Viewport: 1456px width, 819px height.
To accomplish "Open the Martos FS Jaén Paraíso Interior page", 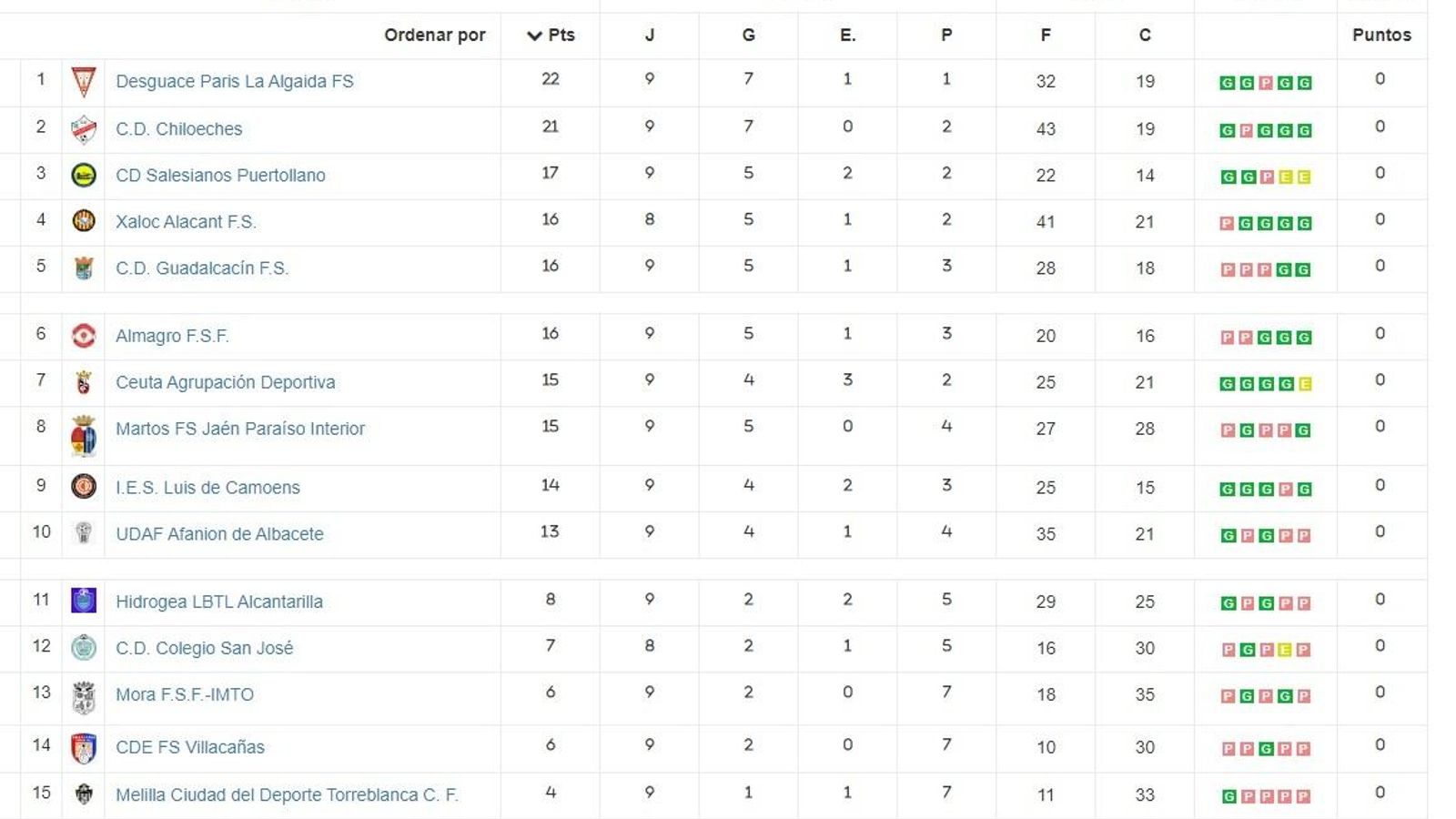I will coord(240,428).
